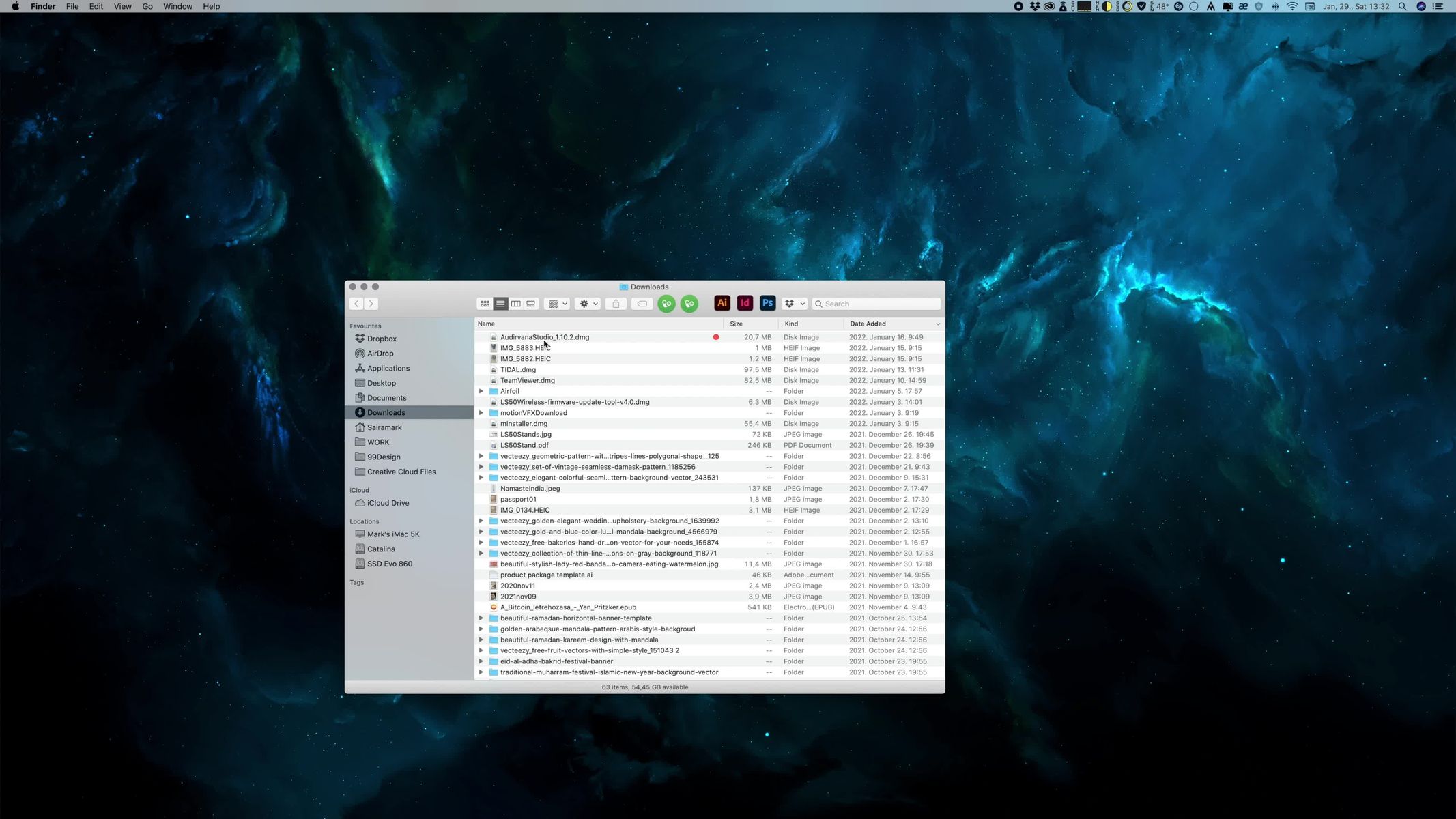The height and width of the screenshot is (819, 1456).
Task: Click the Adobe Illustrator toolbar icon
Action: (722, 304)
